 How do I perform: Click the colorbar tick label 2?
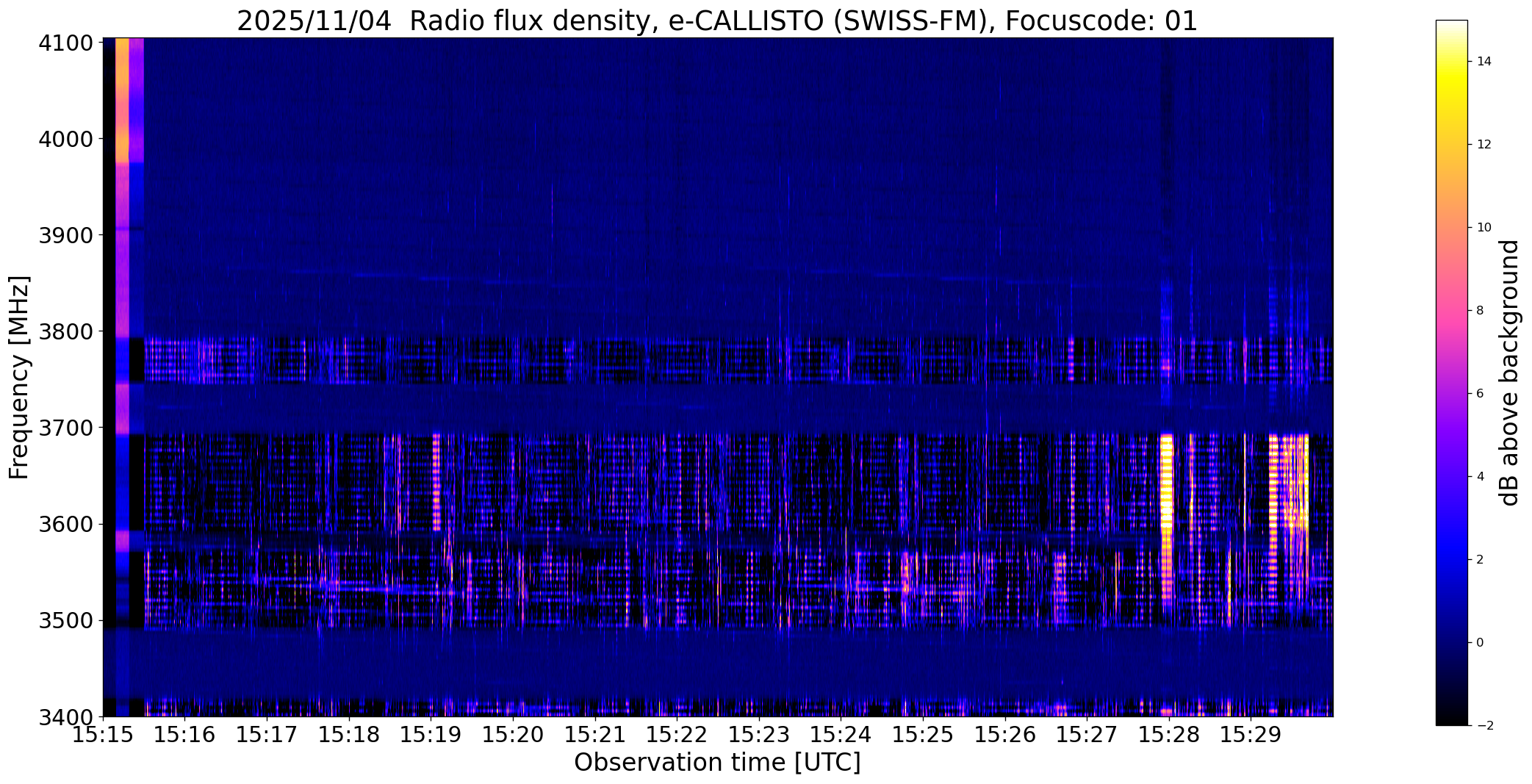tap(1480, 560)
